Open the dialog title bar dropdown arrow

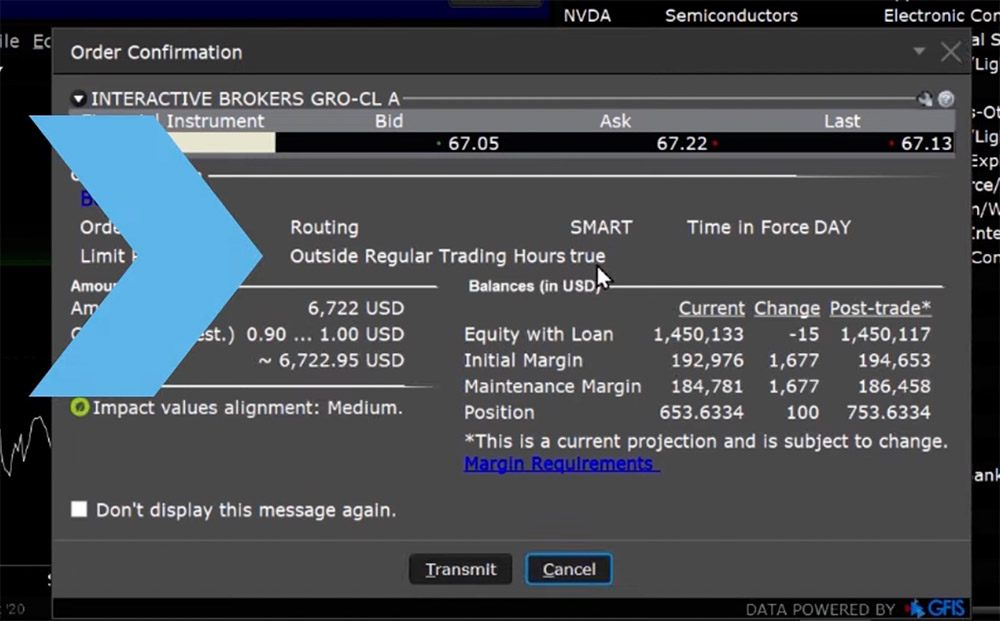[x=920, y=51]
